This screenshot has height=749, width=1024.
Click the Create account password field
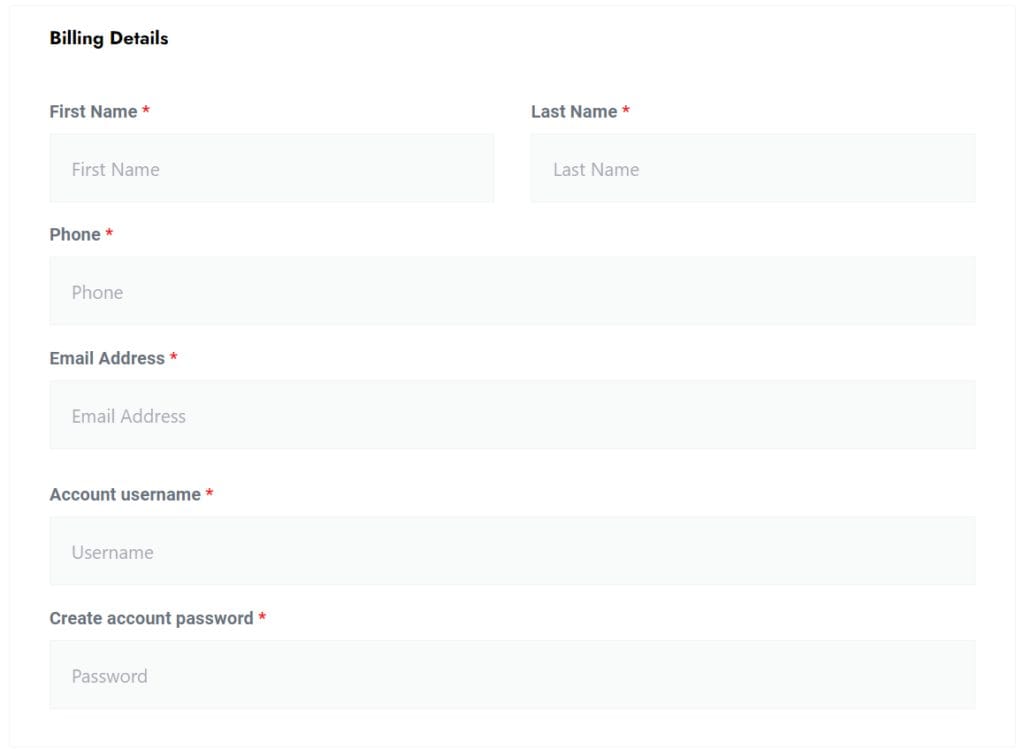tap(512, 675)
